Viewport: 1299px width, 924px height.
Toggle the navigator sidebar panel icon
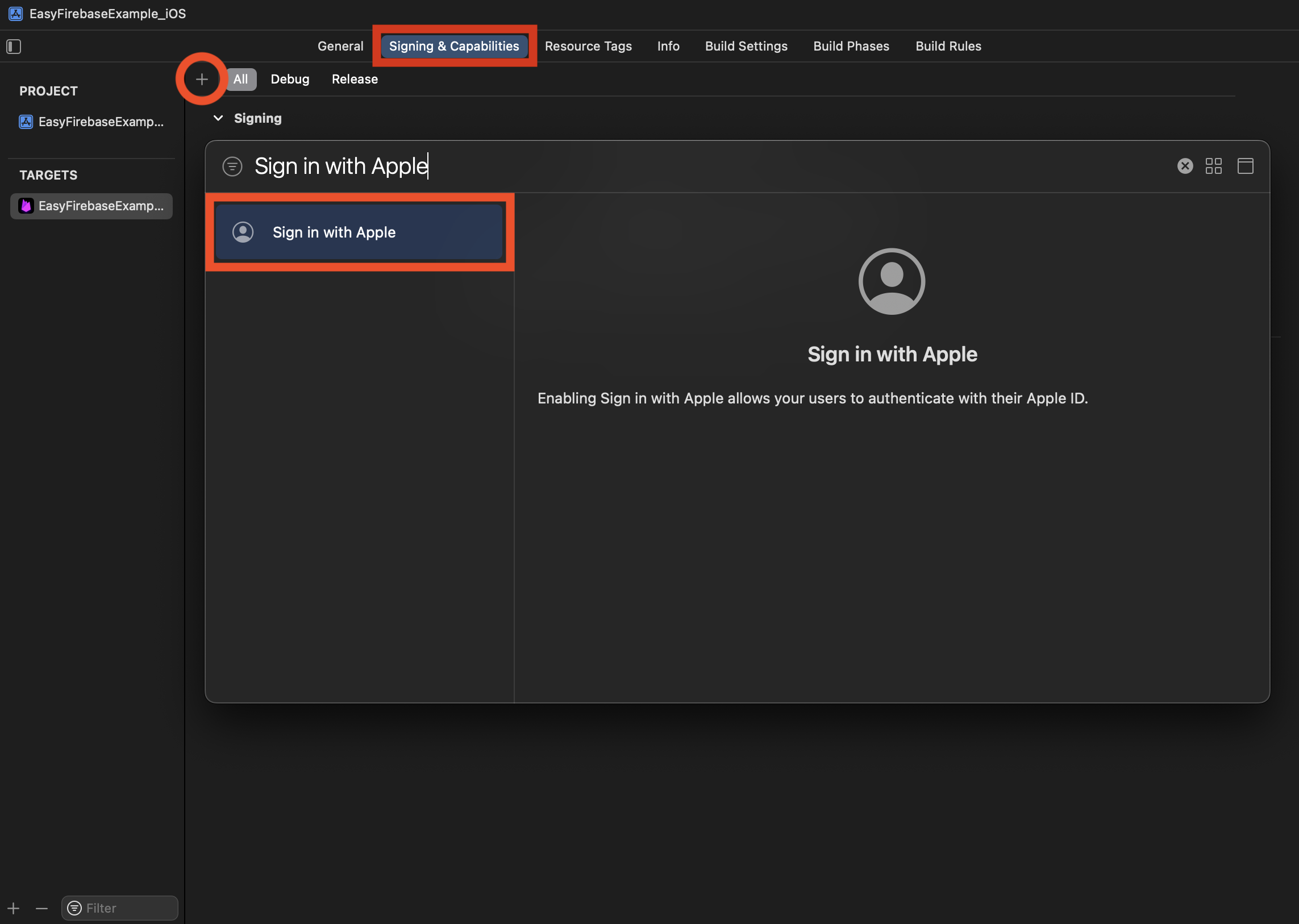(14, 46)
